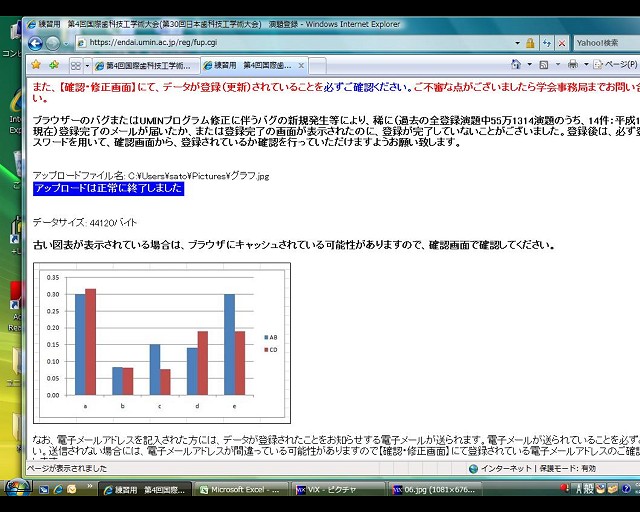Viewport: 640px width, 512px height.
Task: Expand the feeds dropdown arrow
Action: click(x=558, y=65)
